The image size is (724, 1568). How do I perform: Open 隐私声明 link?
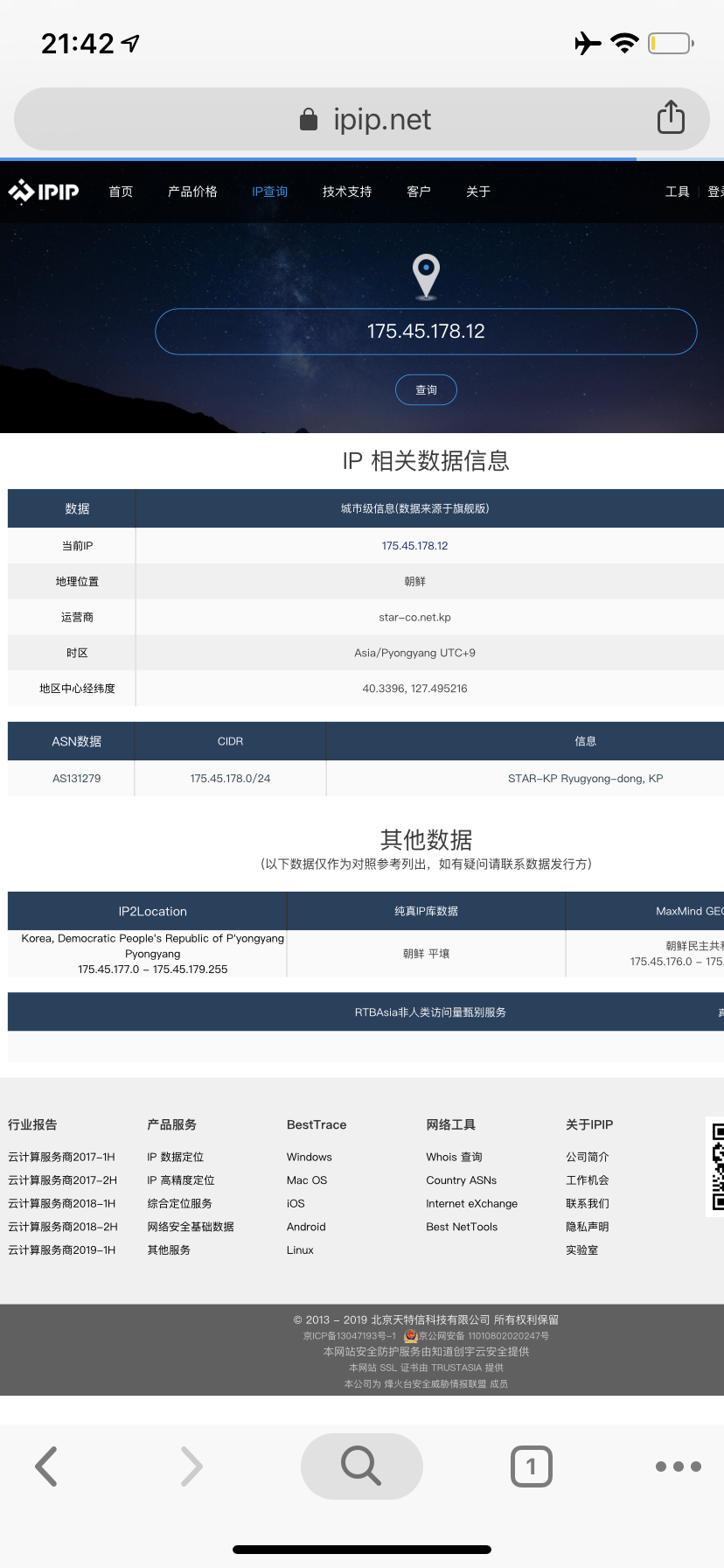click(x=588, y=1227)
